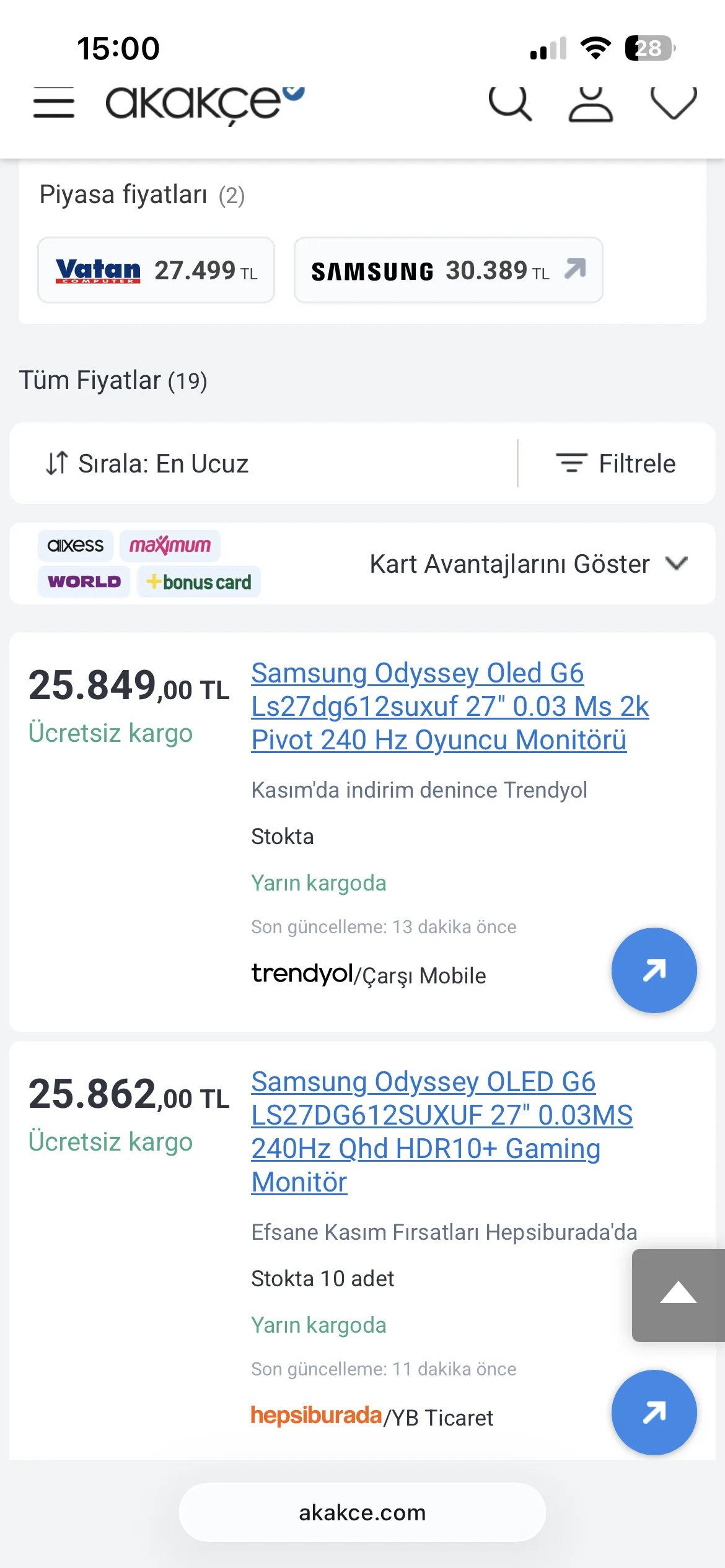
Task: Open the Sırala: En Ucuz sort dropdown
Action: 148,463
